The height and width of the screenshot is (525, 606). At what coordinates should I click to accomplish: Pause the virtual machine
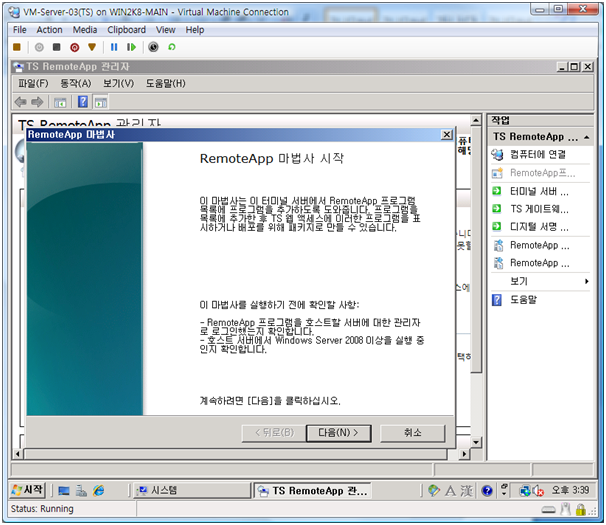114,47
